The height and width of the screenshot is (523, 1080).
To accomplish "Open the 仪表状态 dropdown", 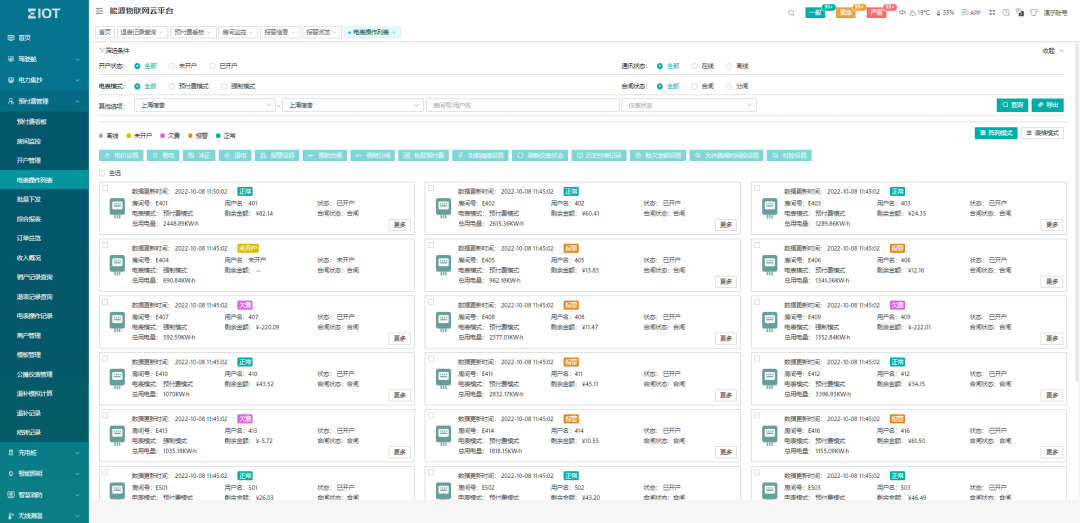I will 689,105.
